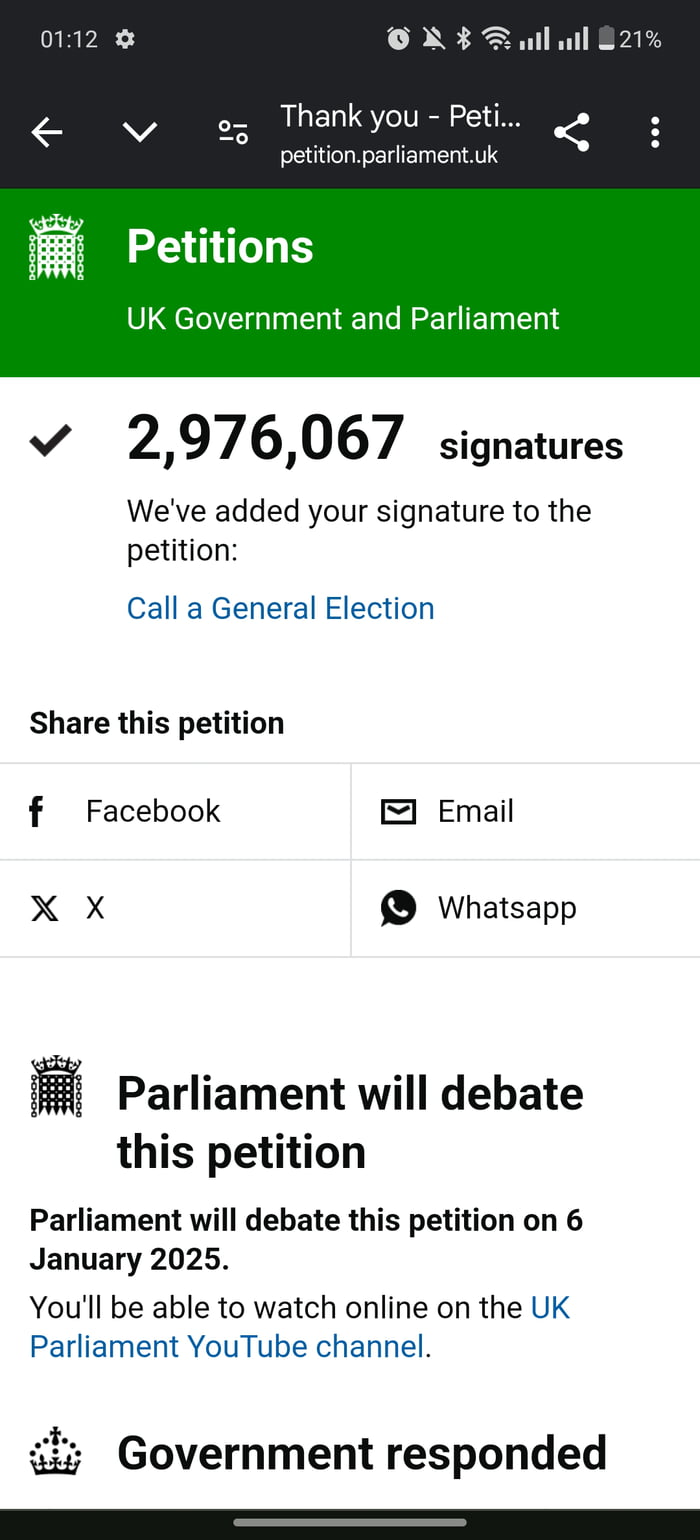This screenshot has height=1540, width=700.
Task: Share the page using the browser share icon
Action: click(x=572, y=131)
